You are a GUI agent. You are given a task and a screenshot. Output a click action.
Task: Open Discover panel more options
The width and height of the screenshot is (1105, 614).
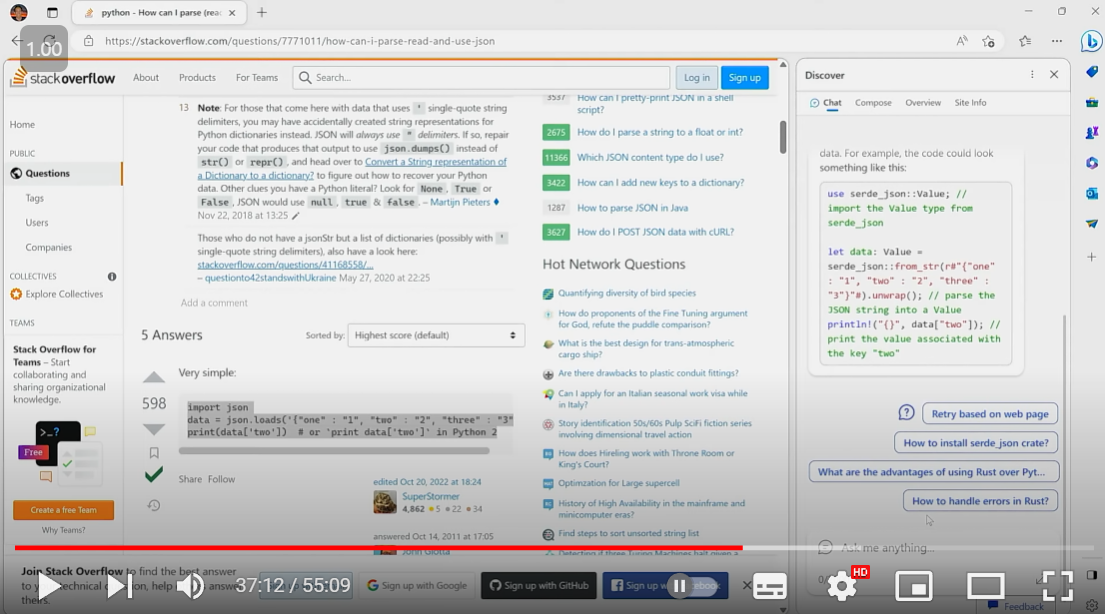tap(1032, 75)
